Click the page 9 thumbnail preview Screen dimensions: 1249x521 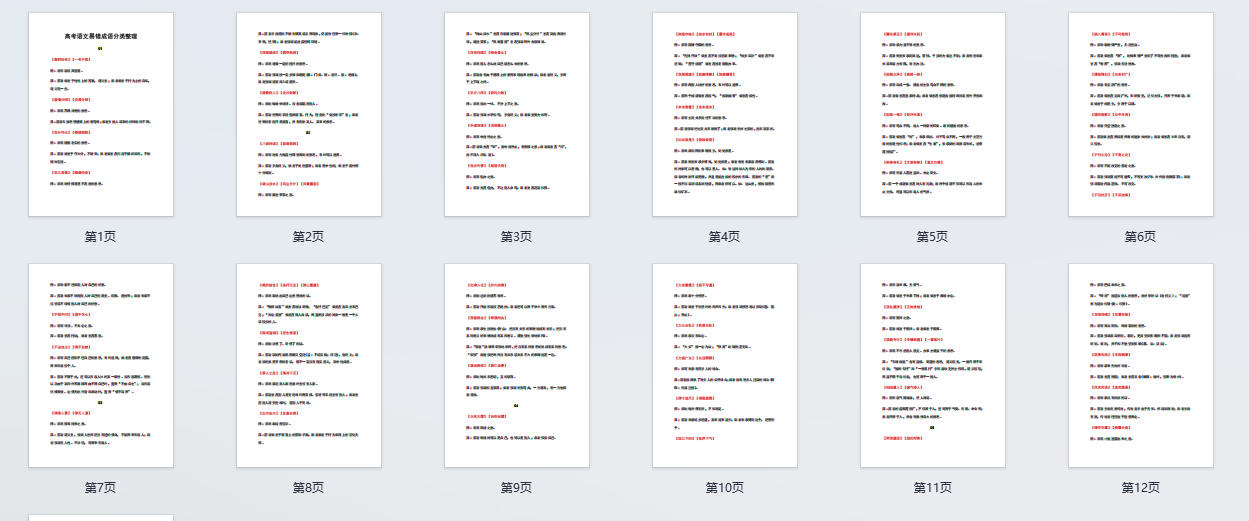pos(516,365)
